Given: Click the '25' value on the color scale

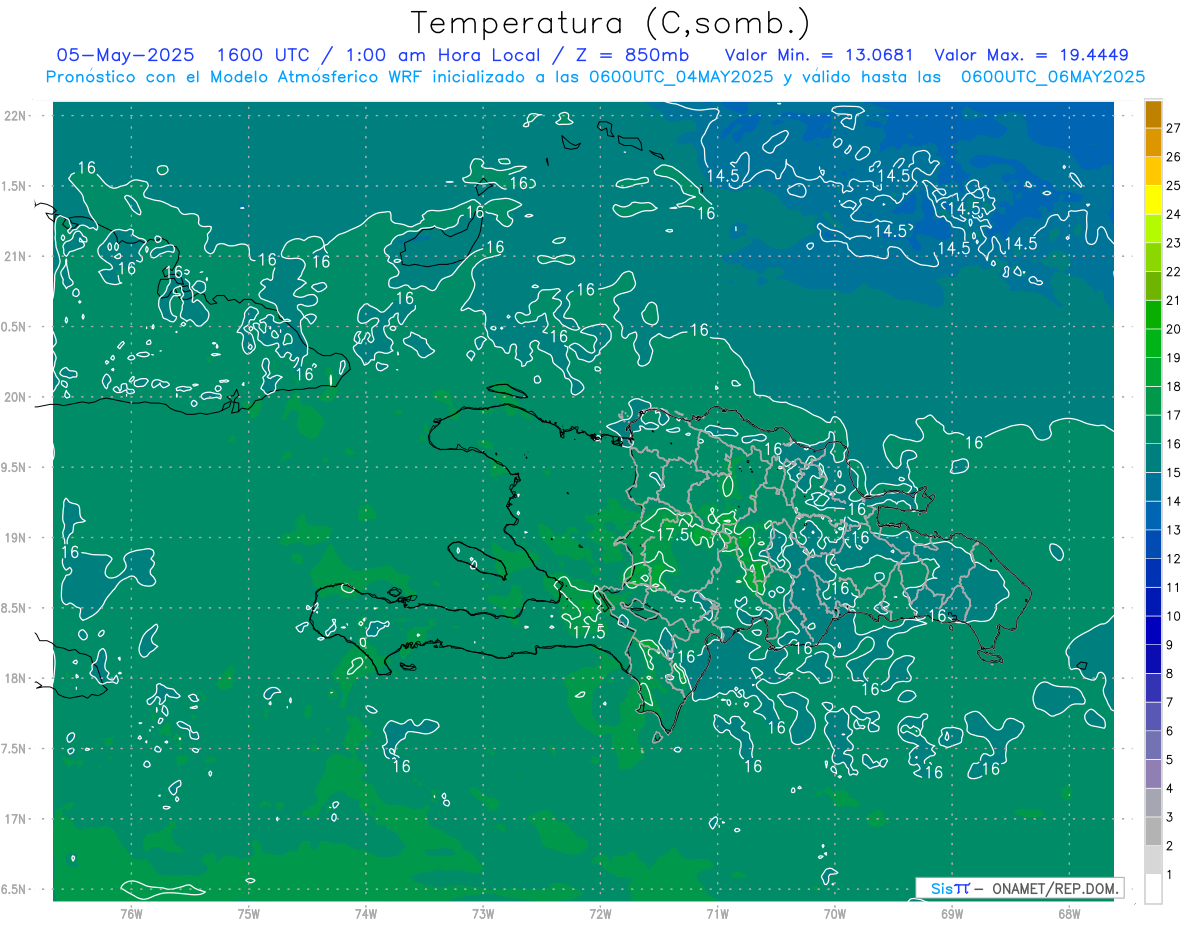Looking at the screenshot, I should click(1174, 185).
